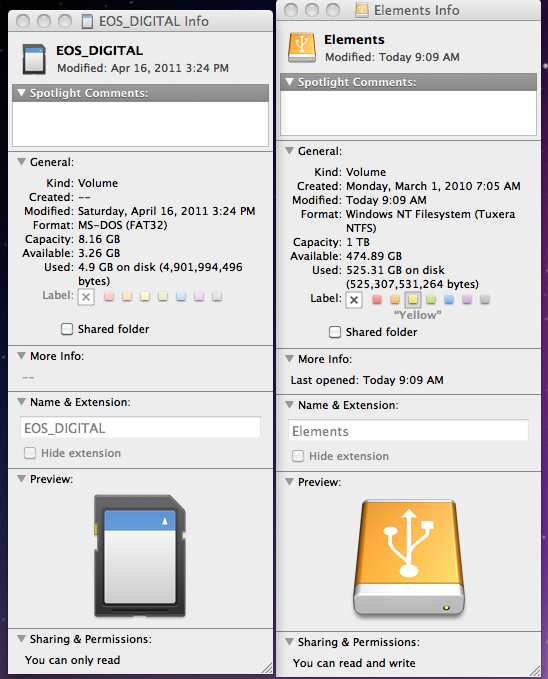Select blue label swatch in EOS_DIGITAL window
548x679 pixels.
pos(181,297)
